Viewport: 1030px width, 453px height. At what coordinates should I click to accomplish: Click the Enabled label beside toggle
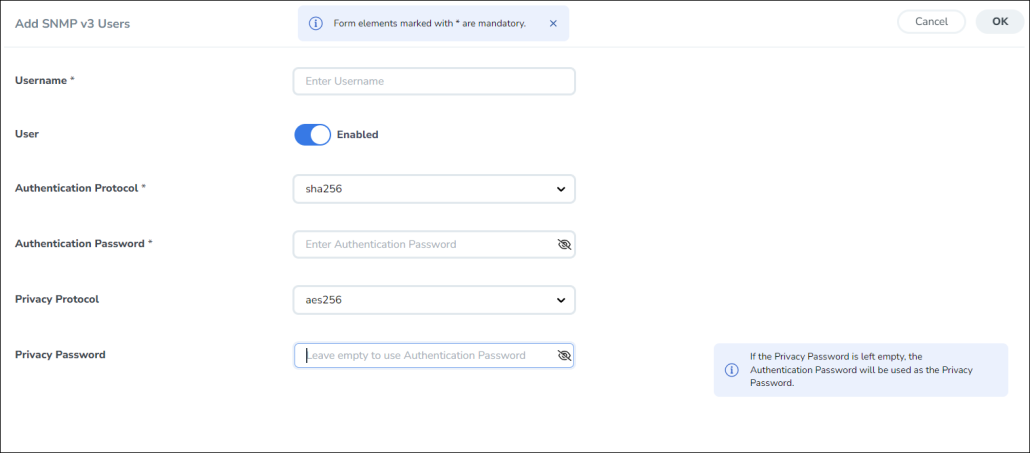tap(358, 135)
